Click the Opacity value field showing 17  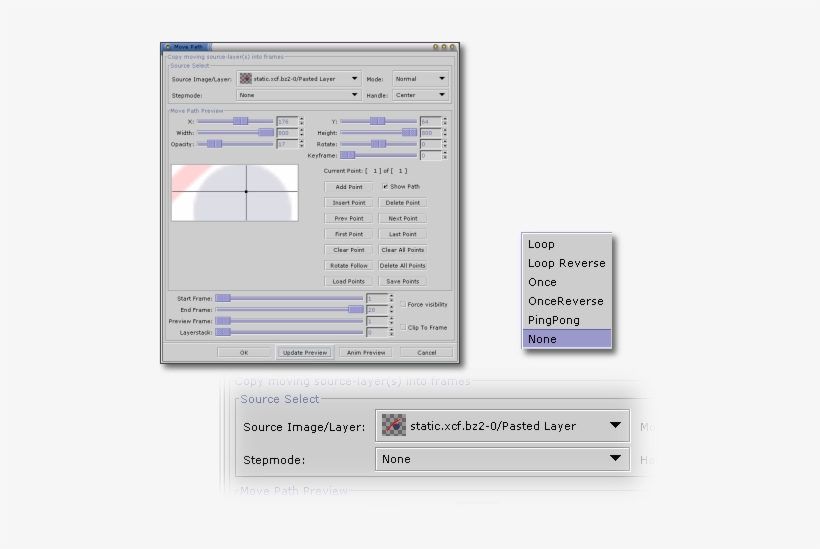[287, 144]
